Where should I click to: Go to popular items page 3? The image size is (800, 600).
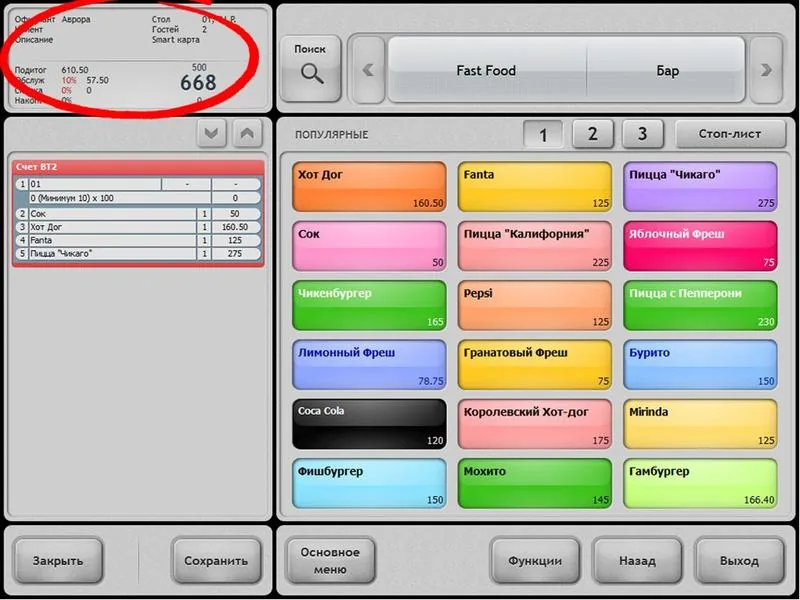click(643, 134)
